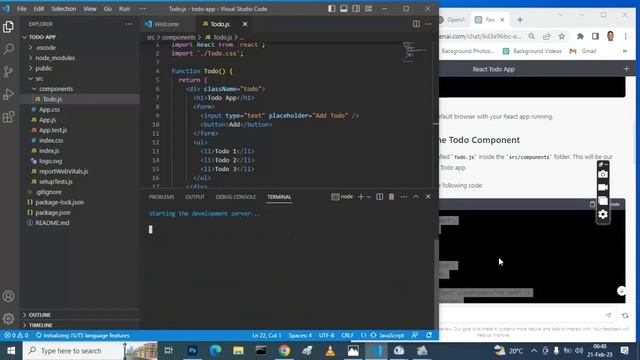Change CRLF end of line sequence
This screenshot has width=640, height=360.
(347, 336)
